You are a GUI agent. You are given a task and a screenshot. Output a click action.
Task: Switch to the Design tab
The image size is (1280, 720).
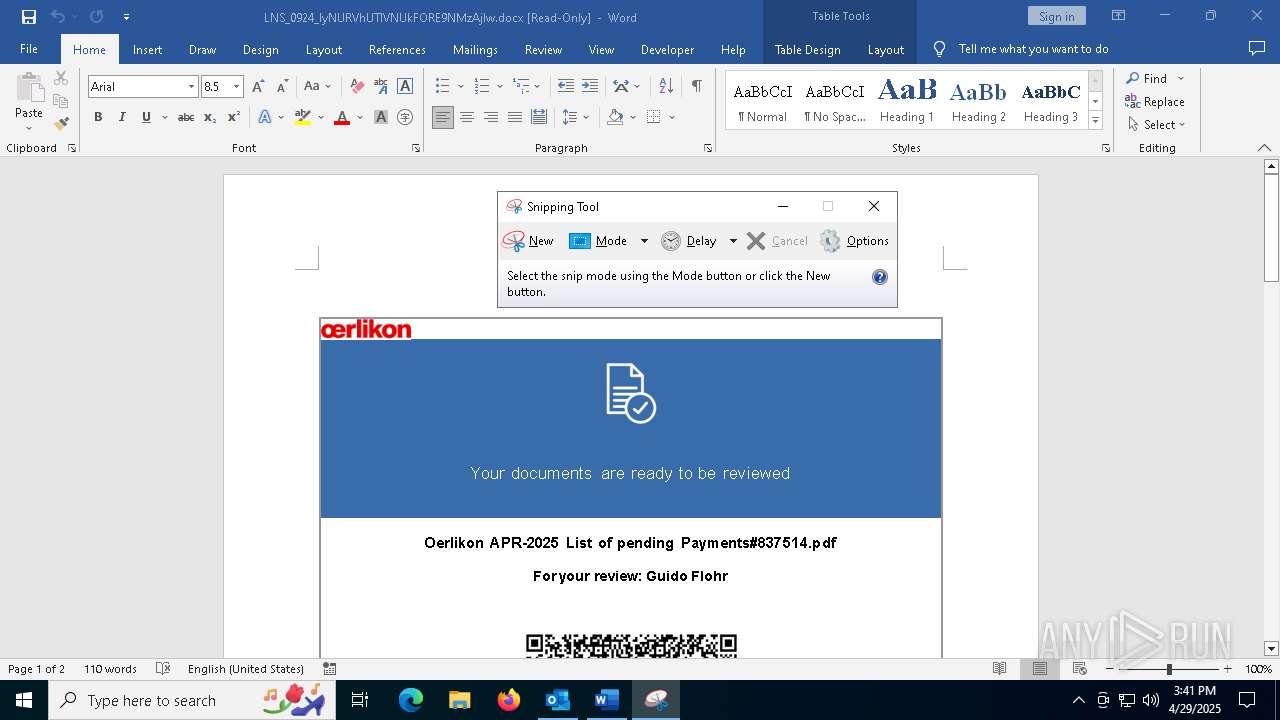tap(260, 49)
